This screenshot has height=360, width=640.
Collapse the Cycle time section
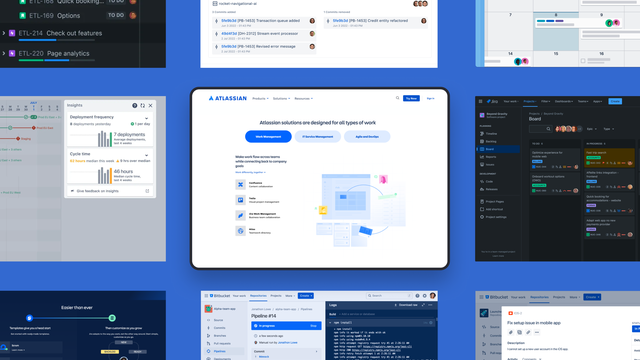[x=147, y=155]
